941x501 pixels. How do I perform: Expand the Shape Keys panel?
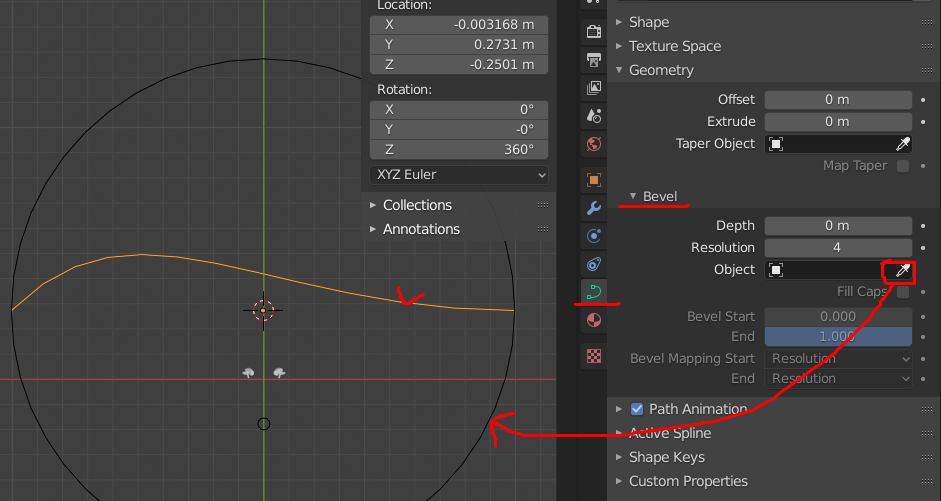coord(619,457)
